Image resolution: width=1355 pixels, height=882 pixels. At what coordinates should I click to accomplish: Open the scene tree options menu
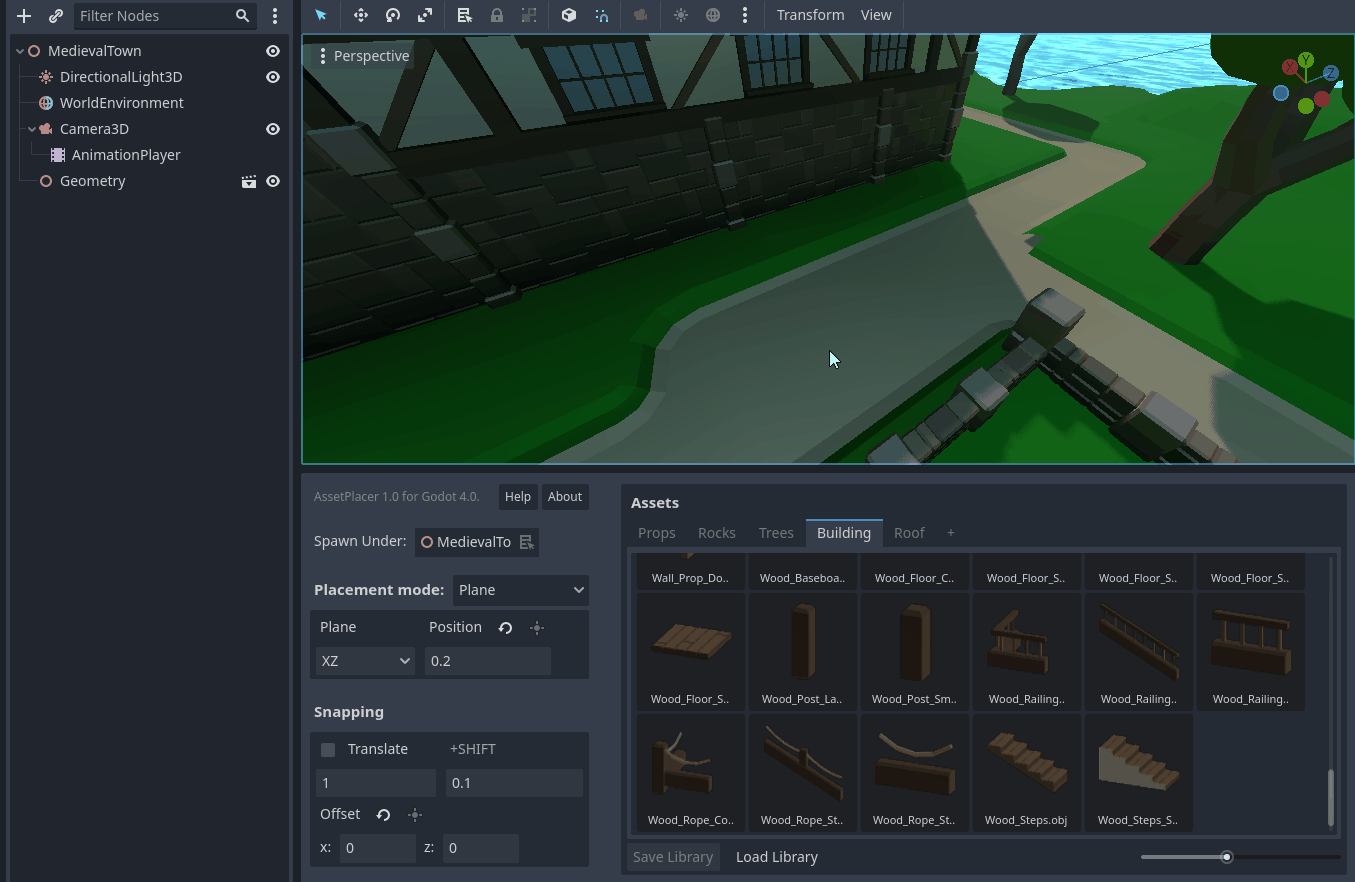tap(275, 16)
